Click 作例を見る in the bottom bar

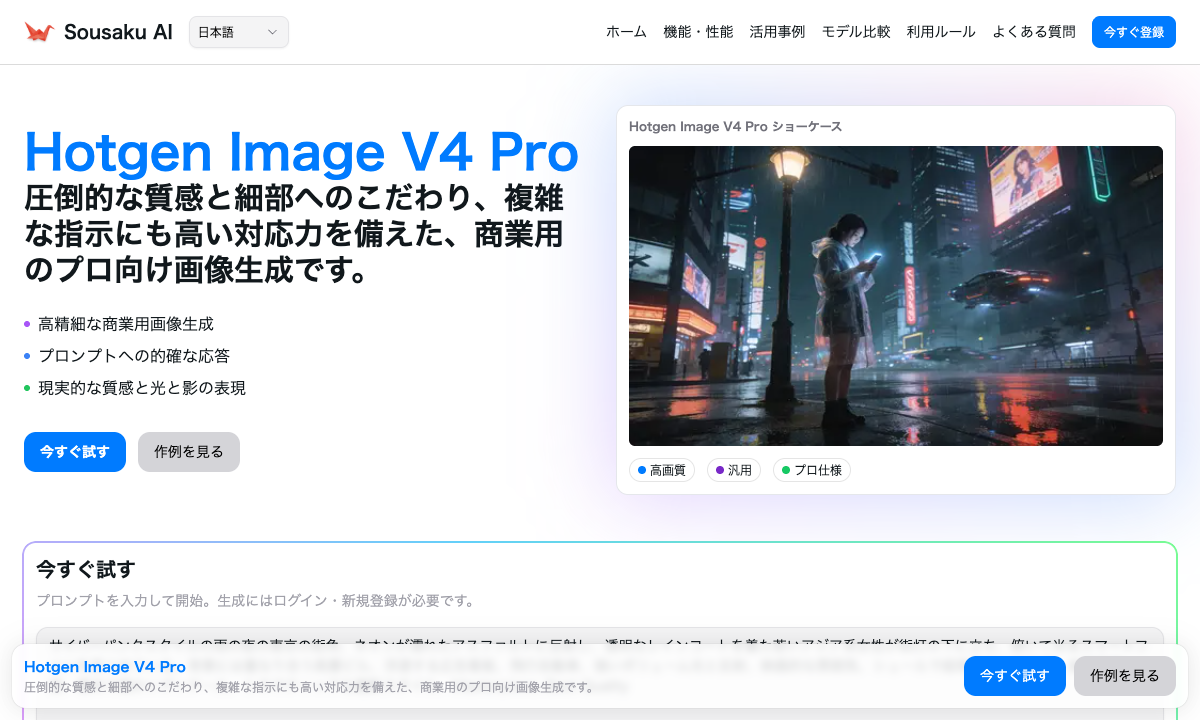coord(1124,676)
